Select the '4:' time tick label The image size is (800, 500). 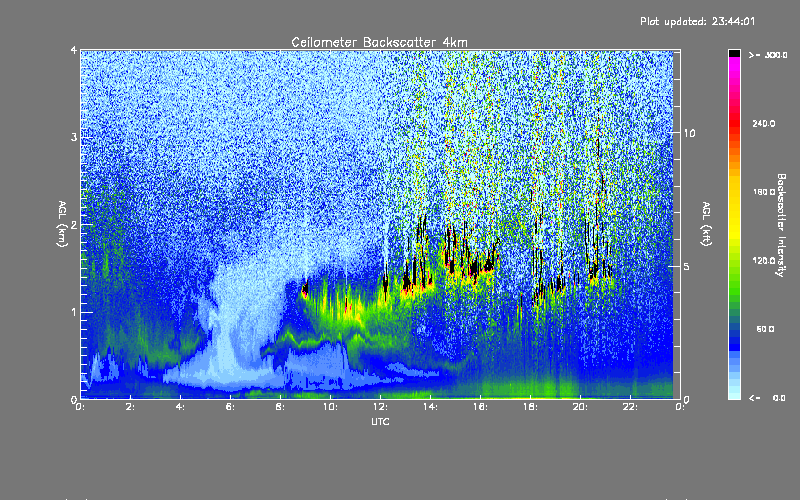tap(180, 407)
